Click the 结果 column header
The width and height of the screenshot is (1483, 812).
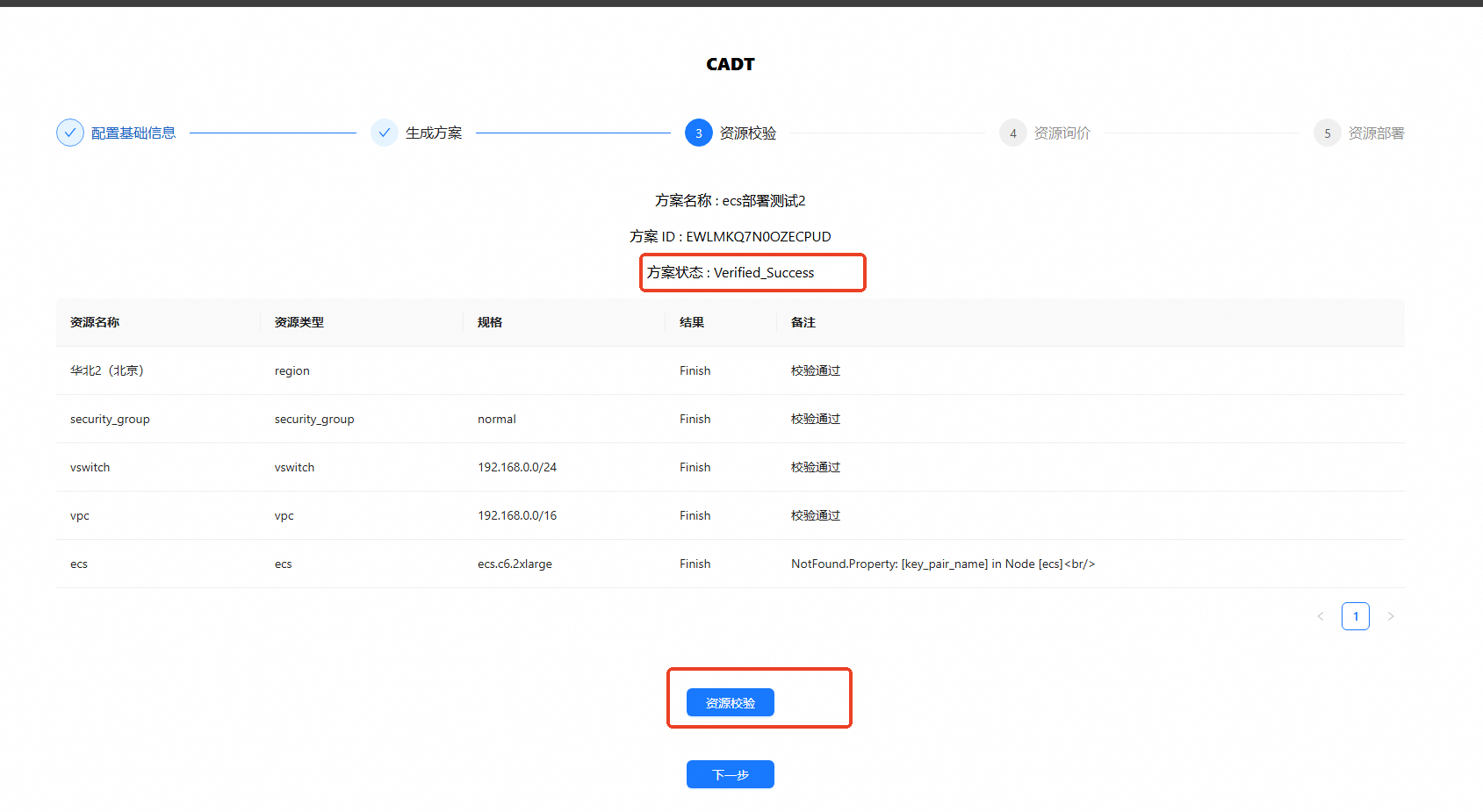click(692, 322)
